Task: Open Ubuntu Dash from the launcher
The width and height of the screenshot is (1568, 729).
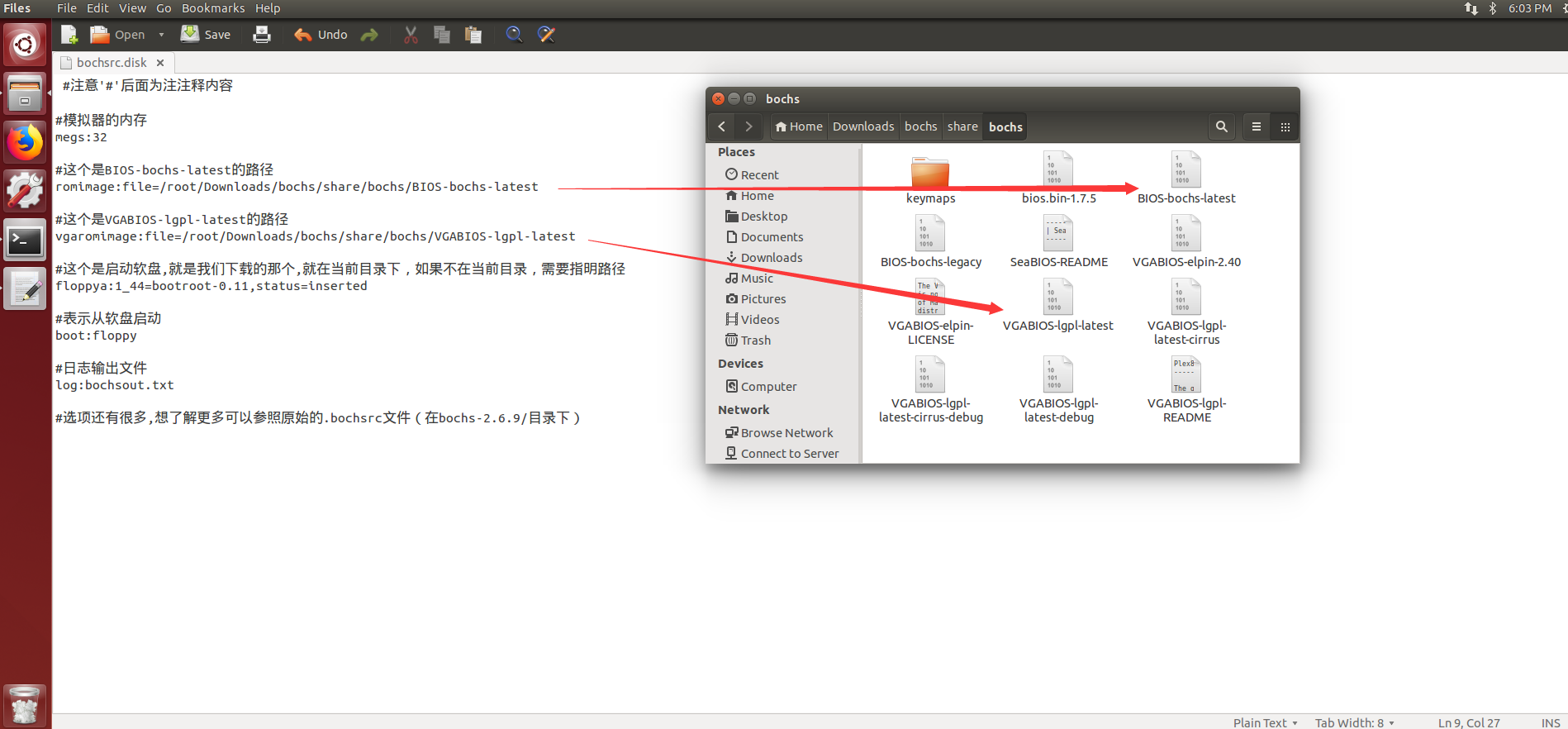Action: [25, 44]
